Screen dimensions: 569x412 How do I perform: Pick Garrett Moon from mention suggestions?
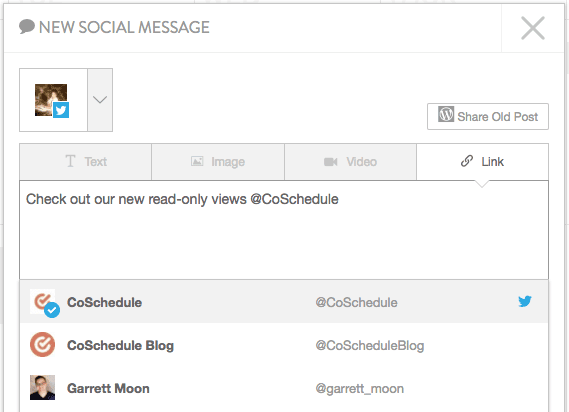pos(284,388)
